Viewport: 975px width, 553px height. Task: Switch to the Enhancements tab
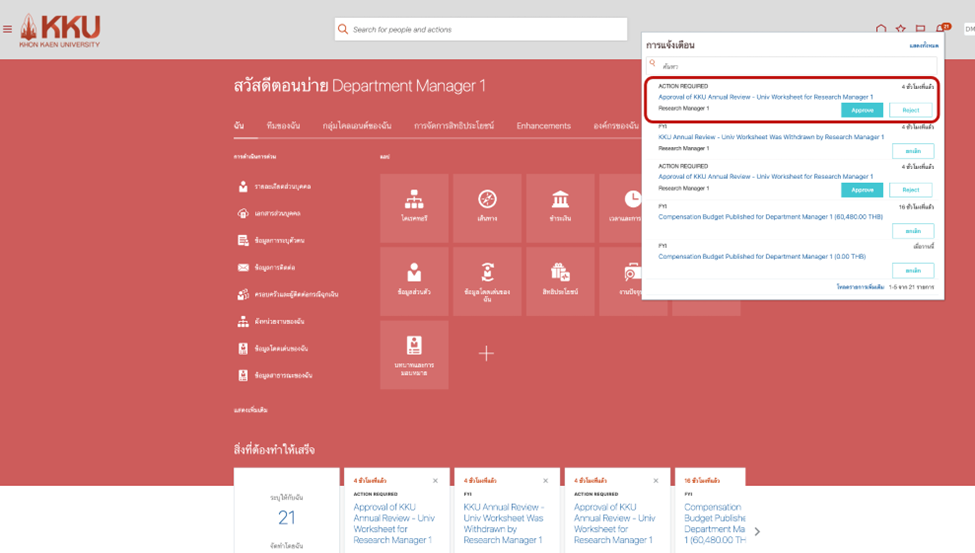543,126
